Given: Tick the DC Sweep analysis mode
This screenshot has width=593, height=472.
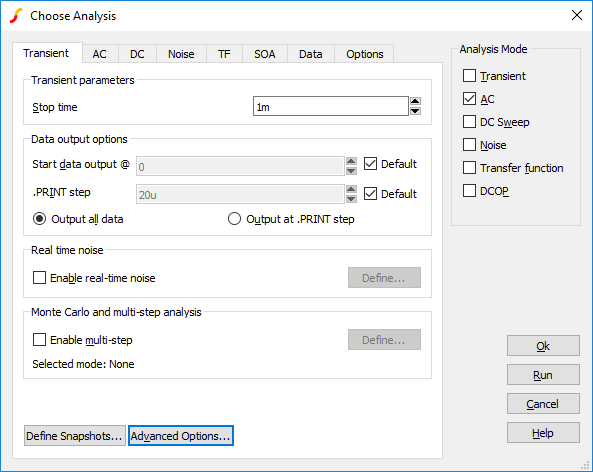Looking at the screenshot, I should [469, 122].
